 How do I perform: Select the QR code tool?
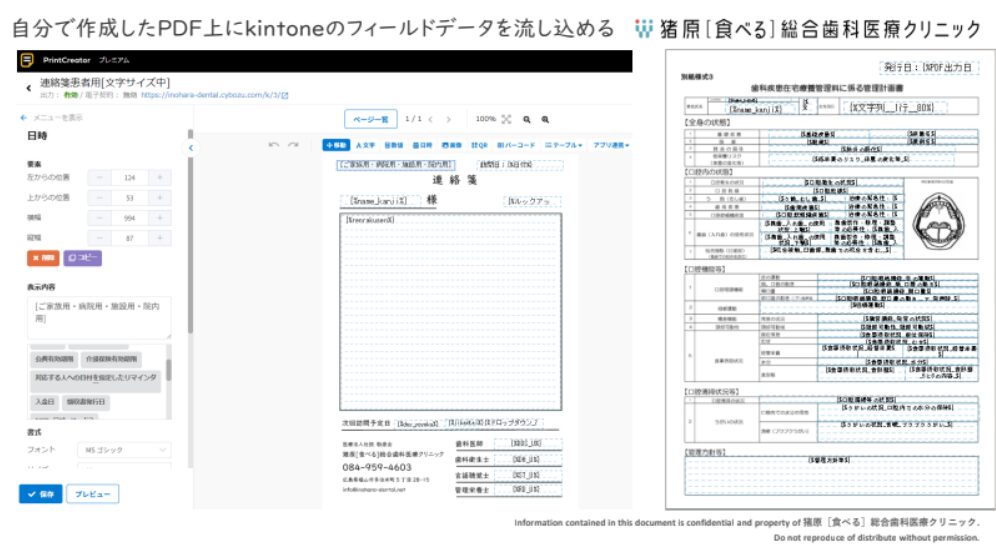pos(480,145)
